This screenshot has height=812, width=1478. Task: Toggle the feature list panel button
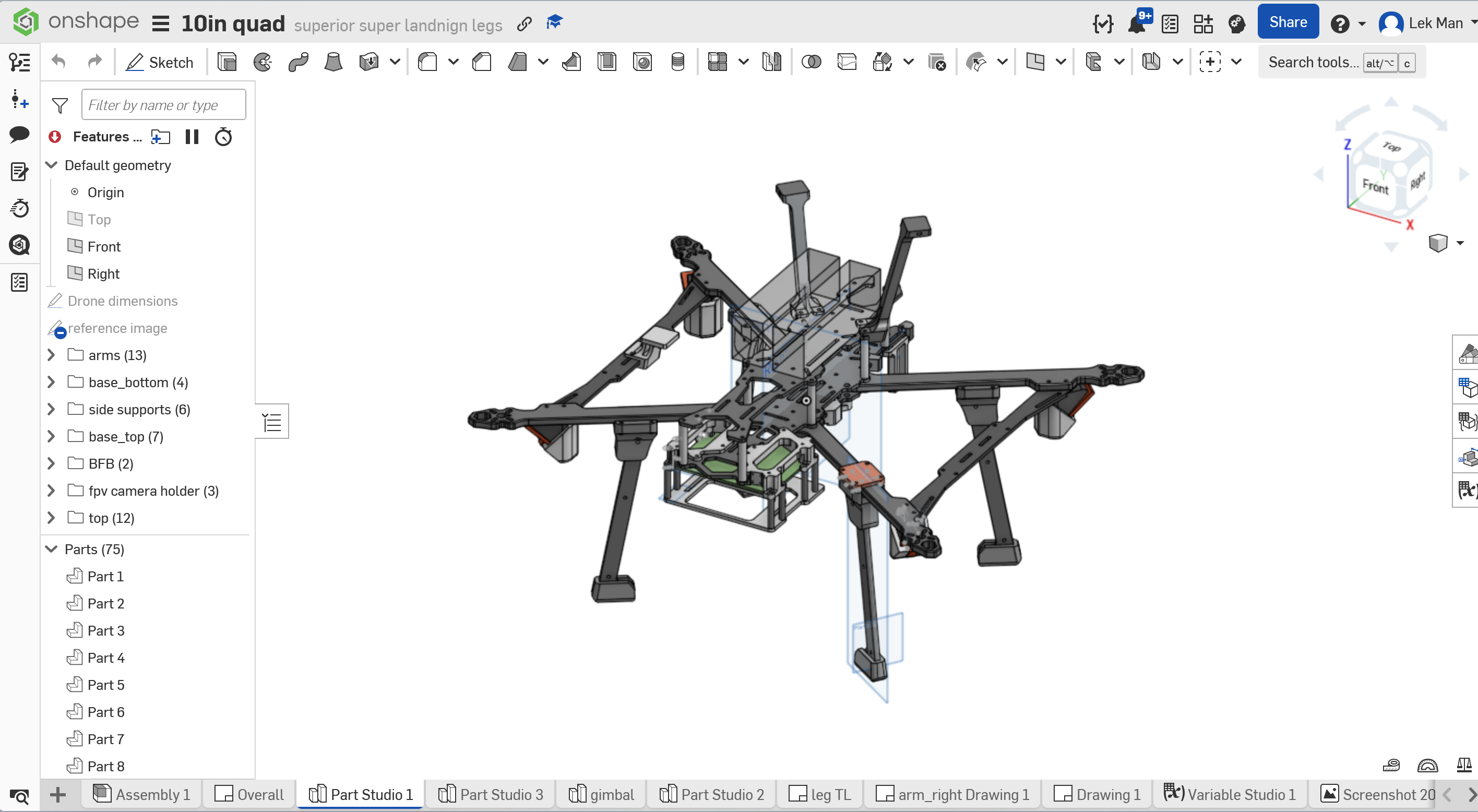272,422
